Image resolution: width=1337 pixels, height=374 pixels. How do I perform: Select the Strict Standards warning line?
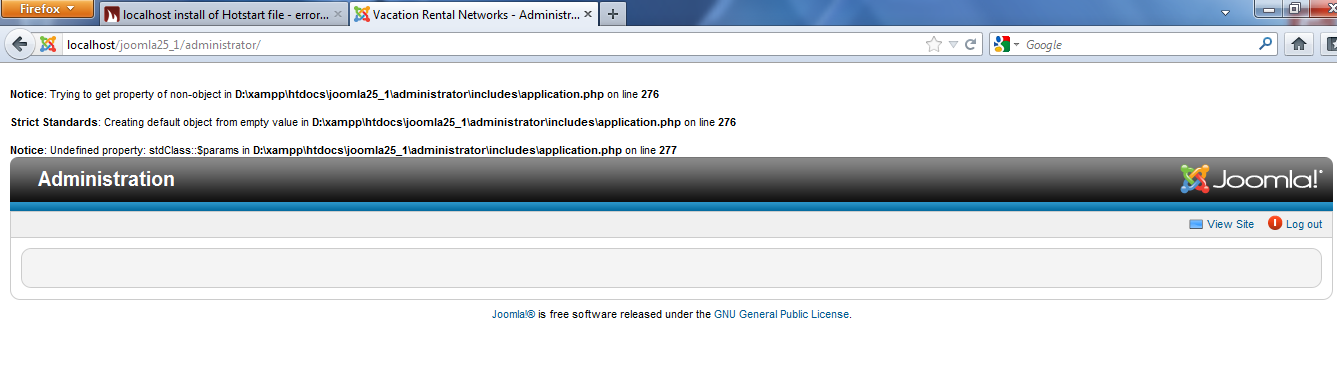[373, 122]
